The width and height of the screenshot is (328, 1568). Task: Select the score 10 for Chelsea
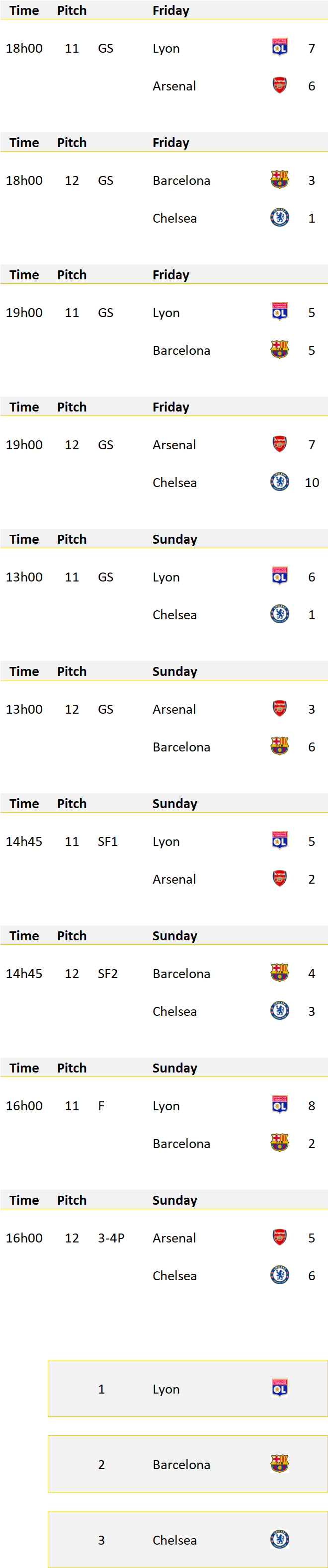click(312, 483)
